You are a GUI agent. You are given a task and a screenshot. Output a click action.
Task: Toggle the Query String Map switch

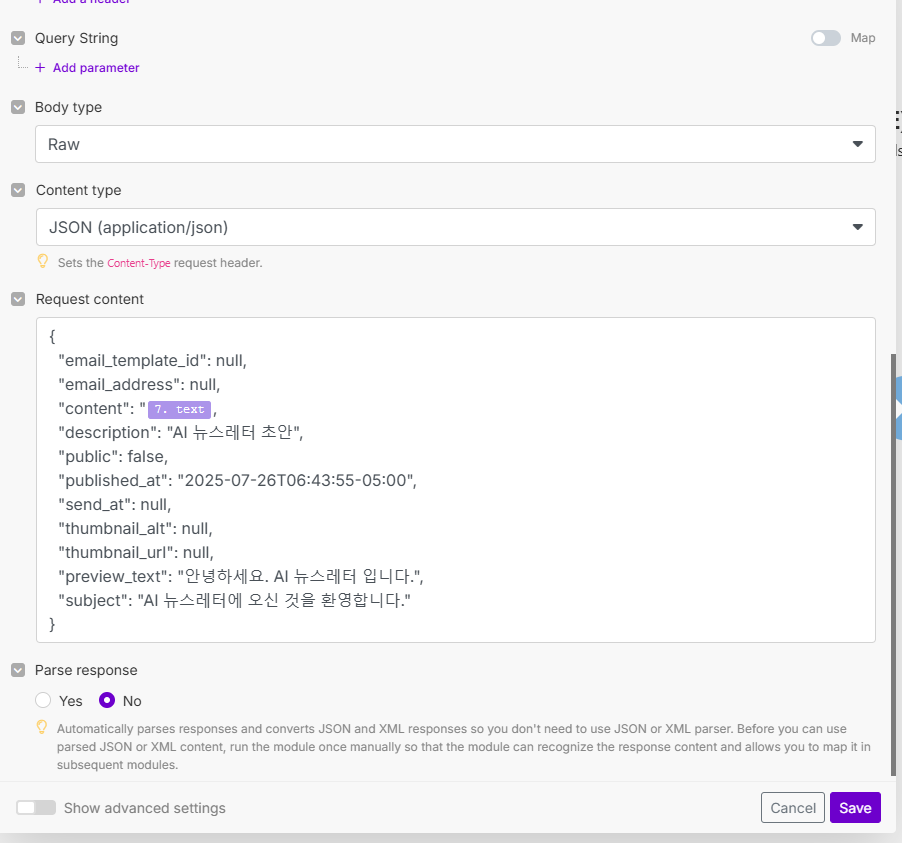(826, 38)
